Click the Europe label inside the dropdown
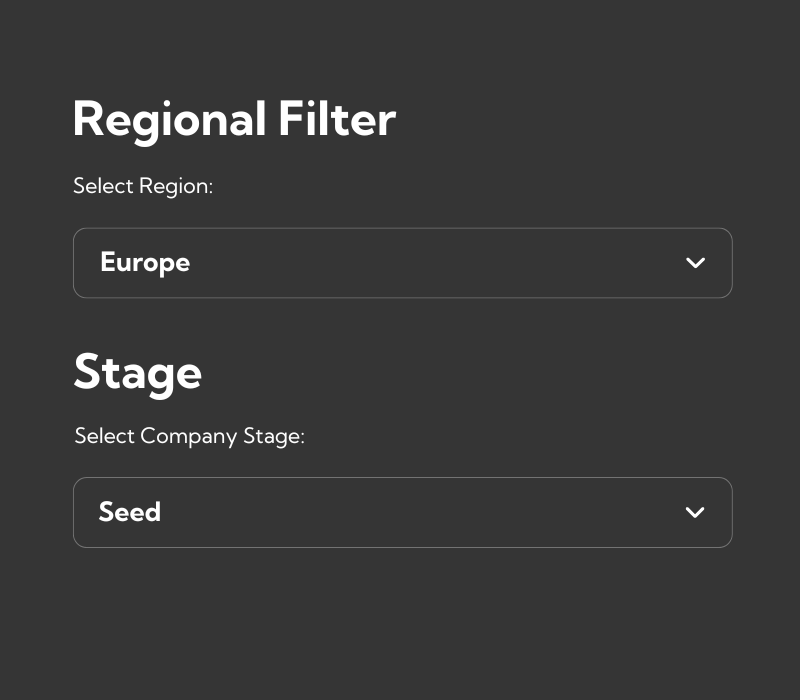 144,262
